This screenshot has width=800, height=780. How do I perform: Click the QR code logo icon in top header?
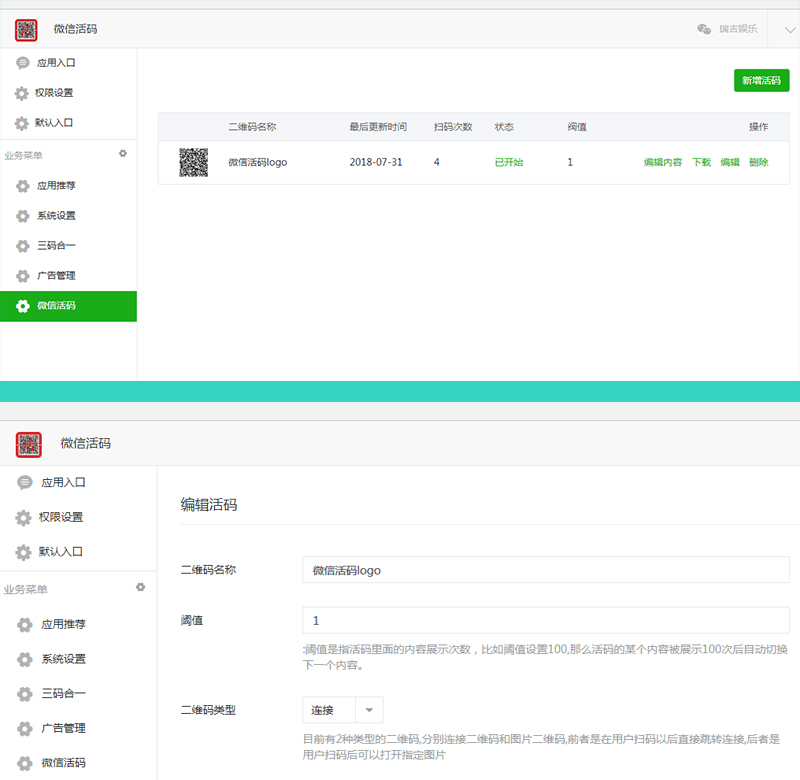pos(28,30)
